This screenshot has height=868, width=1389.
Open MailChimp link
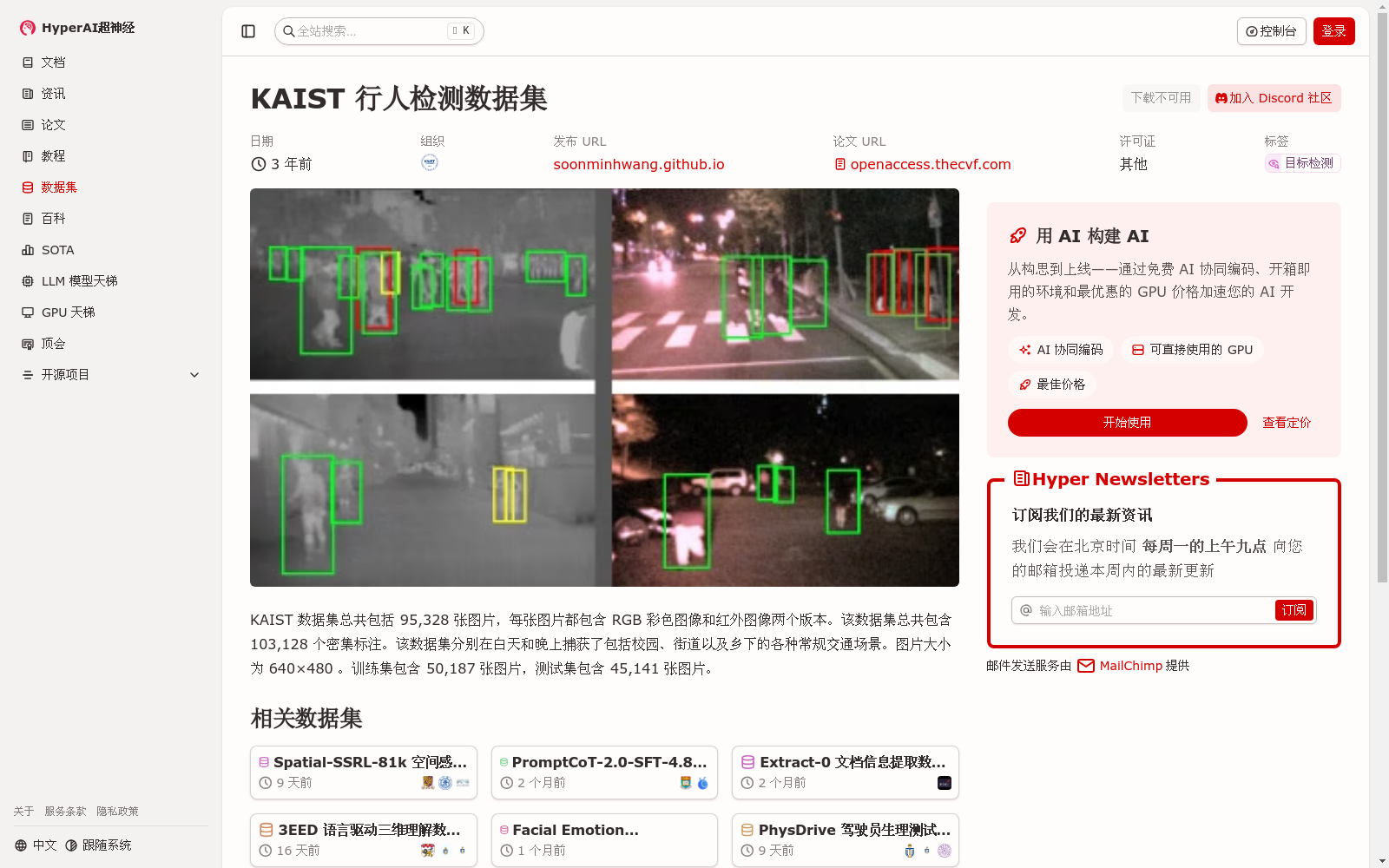pyautogui.click(x=1131, y=666)
